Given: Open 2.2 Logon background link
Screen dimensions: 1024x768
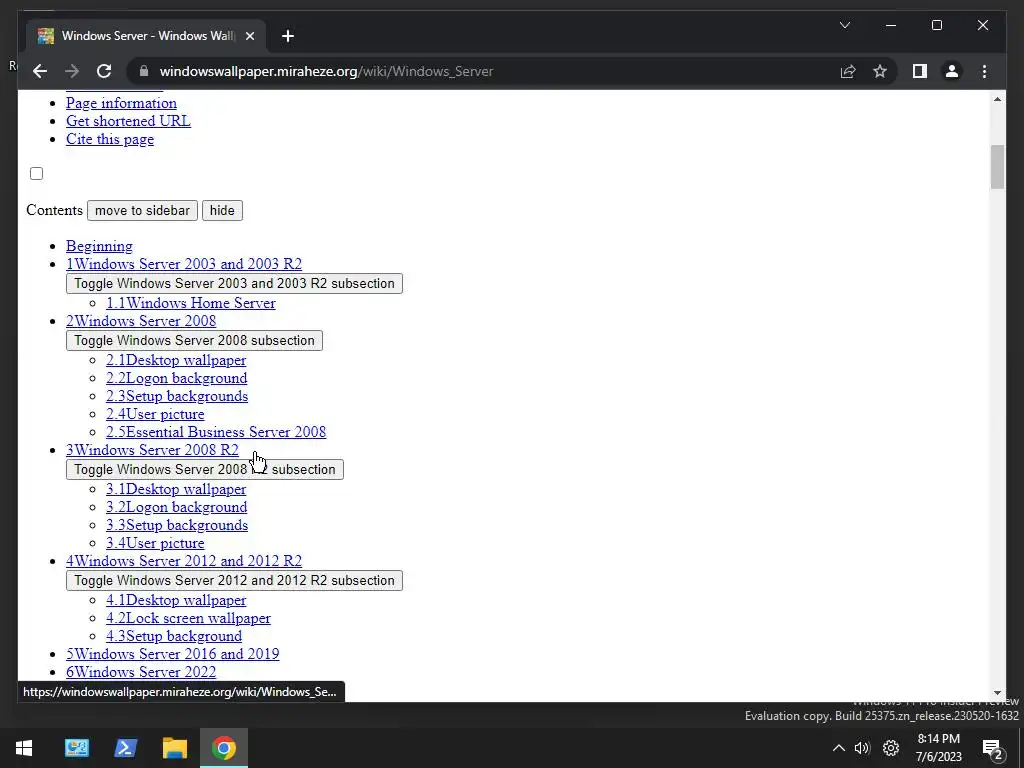Looking at the screenshot, I should pyautogui.click(x=177, y=378).
